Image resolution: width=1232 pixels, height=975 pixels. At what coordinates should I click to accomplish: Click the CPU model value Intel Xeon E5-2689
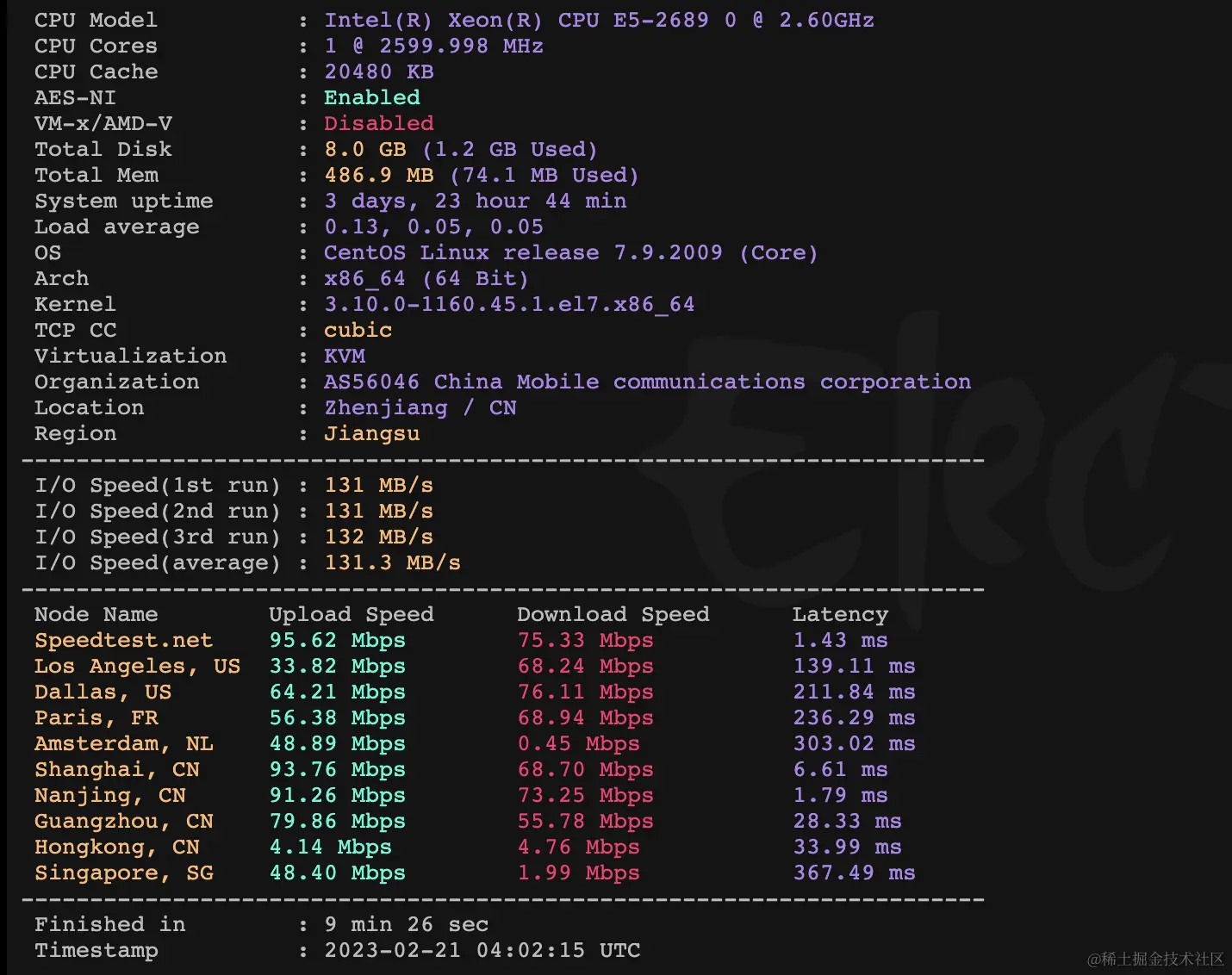point(599,20)
